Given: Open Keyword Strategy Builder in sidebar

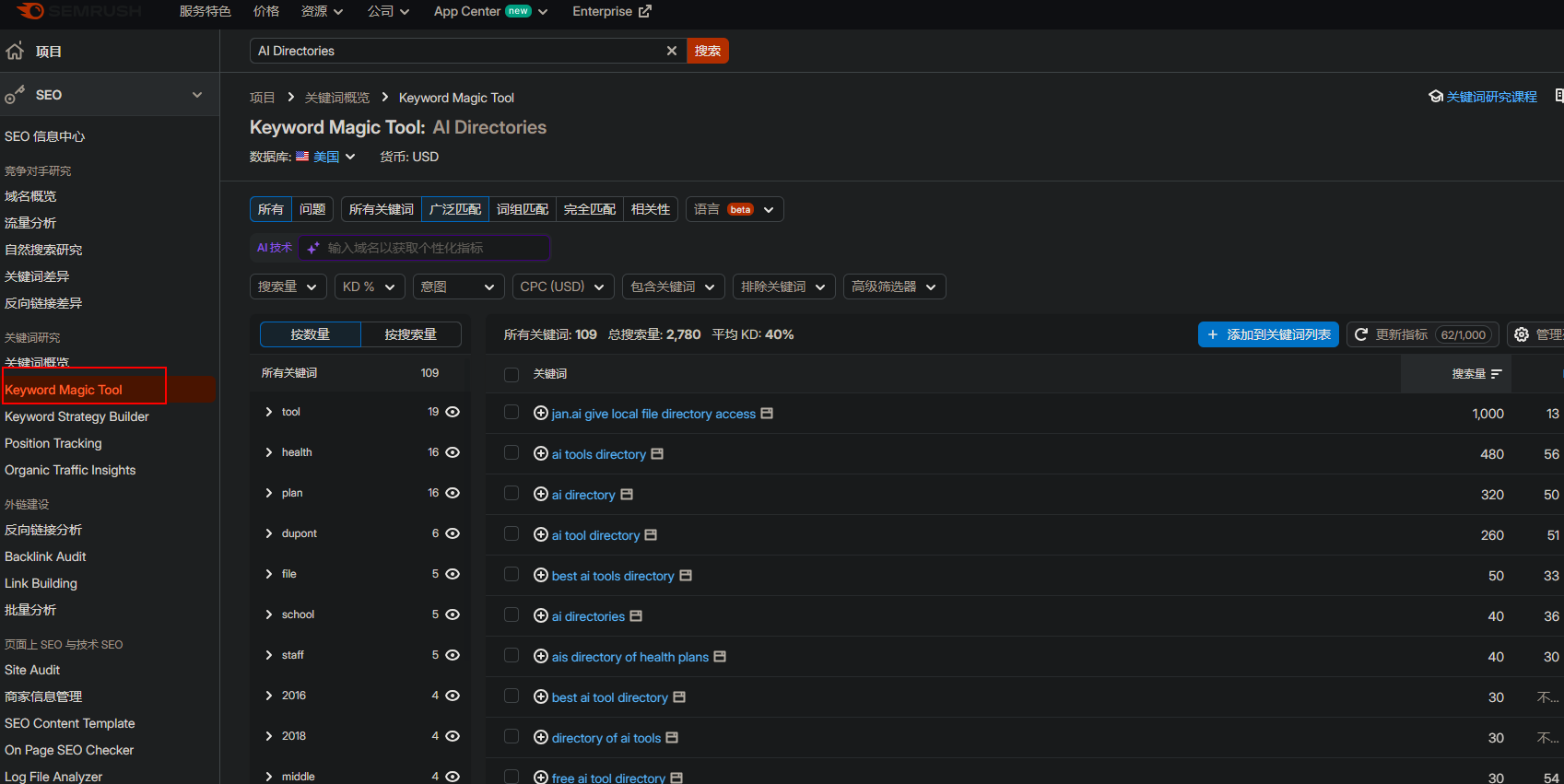Looking at the screenshot, I should tap(76, 416).
